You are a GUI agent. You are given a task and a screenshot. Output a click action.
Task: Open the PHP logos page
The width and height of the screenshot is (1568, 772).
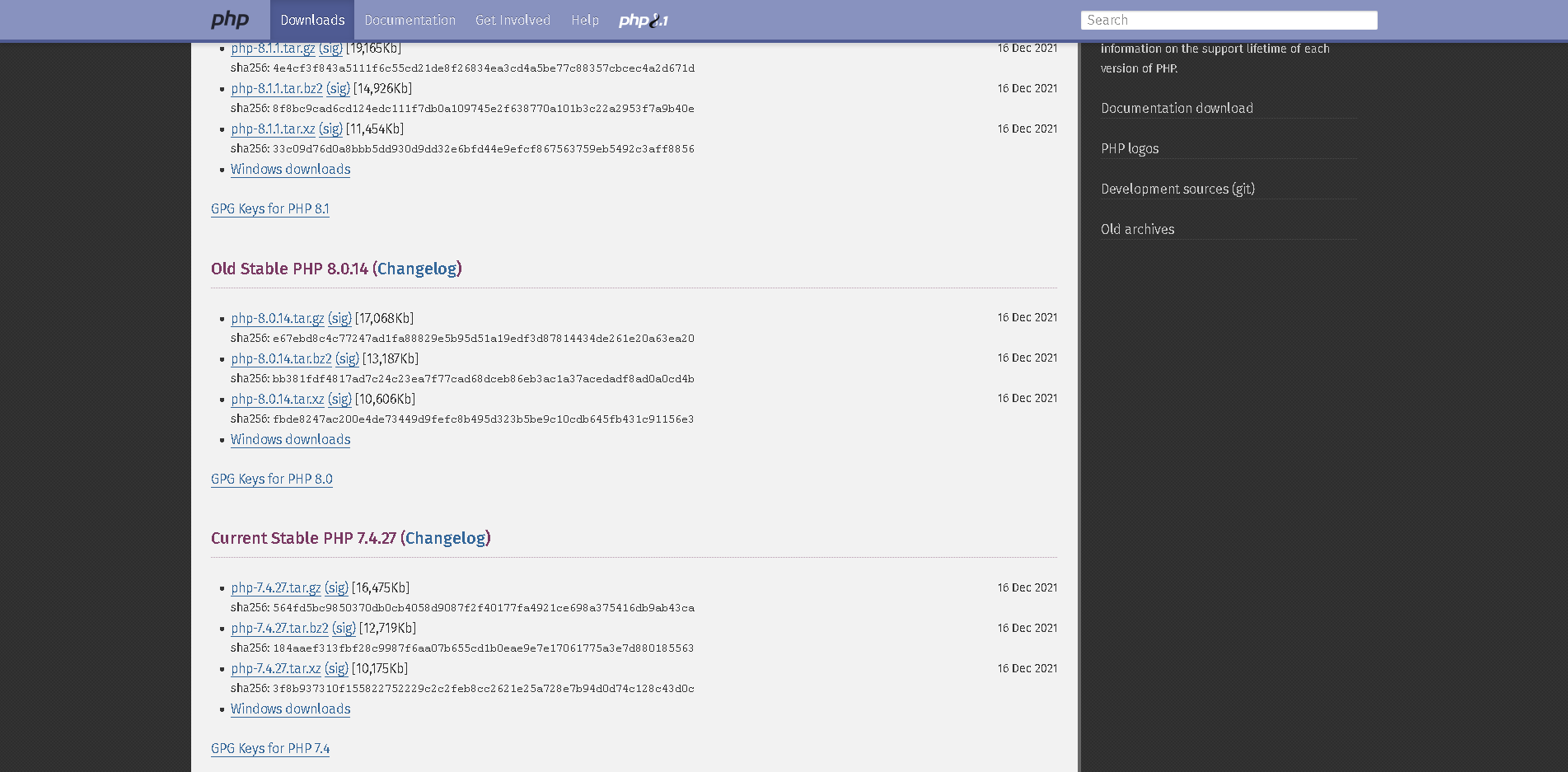[1129, 148]
